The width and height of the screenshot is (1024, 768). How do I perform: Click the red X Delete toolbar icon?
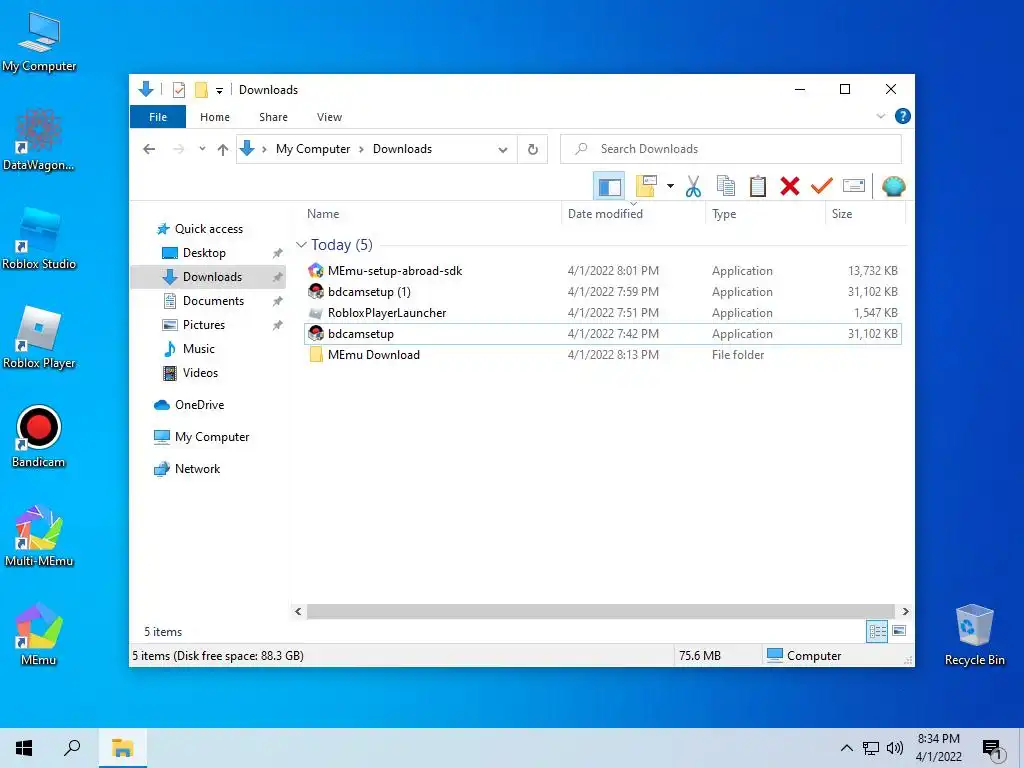point(790,186)
